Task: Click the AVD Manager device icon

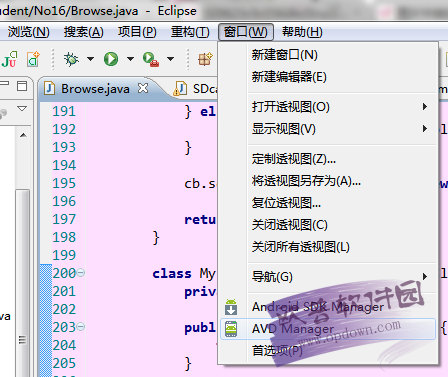Action: tap(231, 329)
